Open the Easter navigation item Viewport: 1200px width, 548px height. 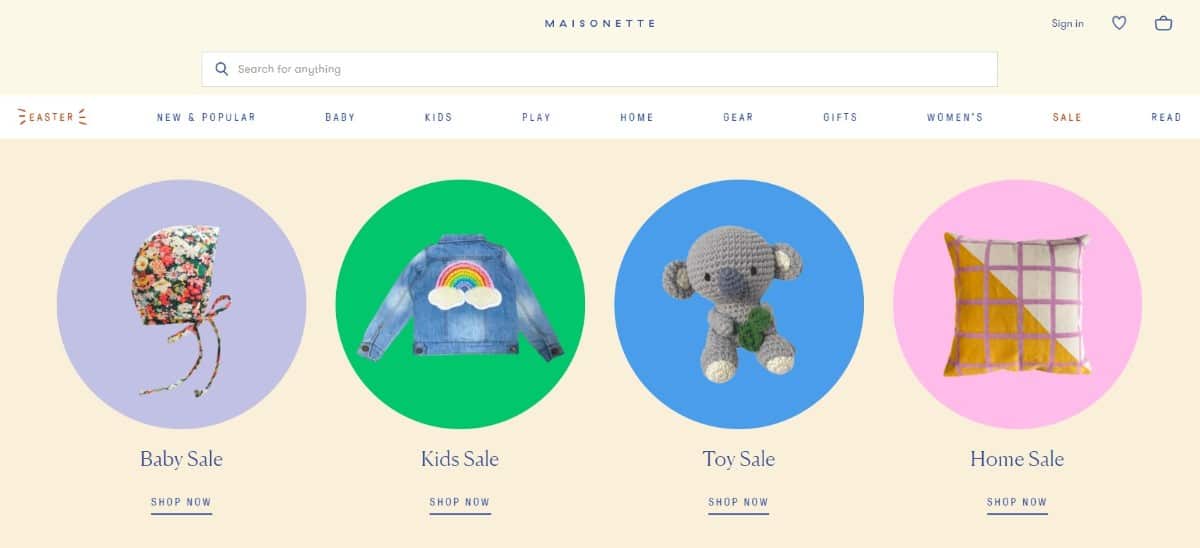(x=52, y=117)
